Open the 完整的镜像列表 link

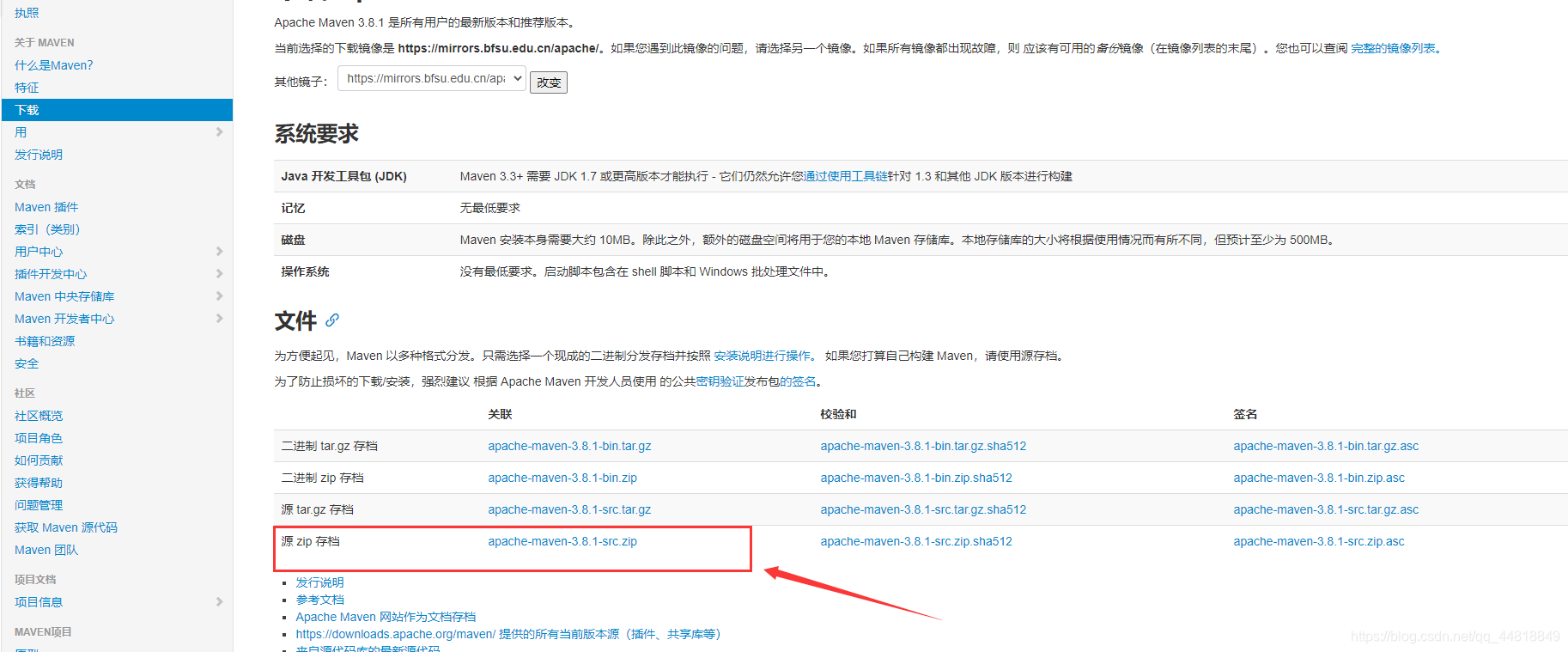point(1393,48)
